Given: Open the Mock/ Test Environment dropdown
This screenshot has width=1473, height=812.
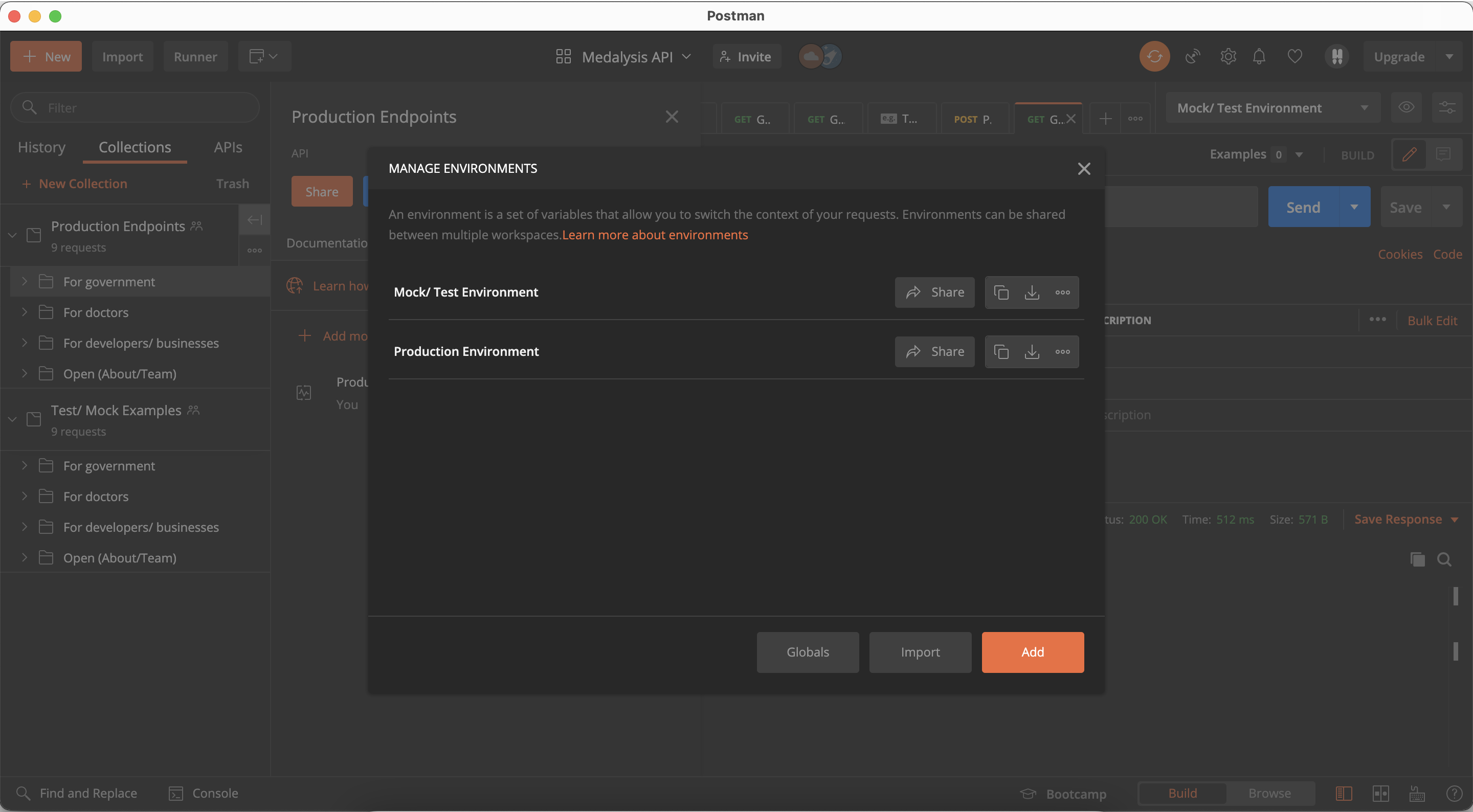Looking at the screenshot, I should pos(1273,107).
